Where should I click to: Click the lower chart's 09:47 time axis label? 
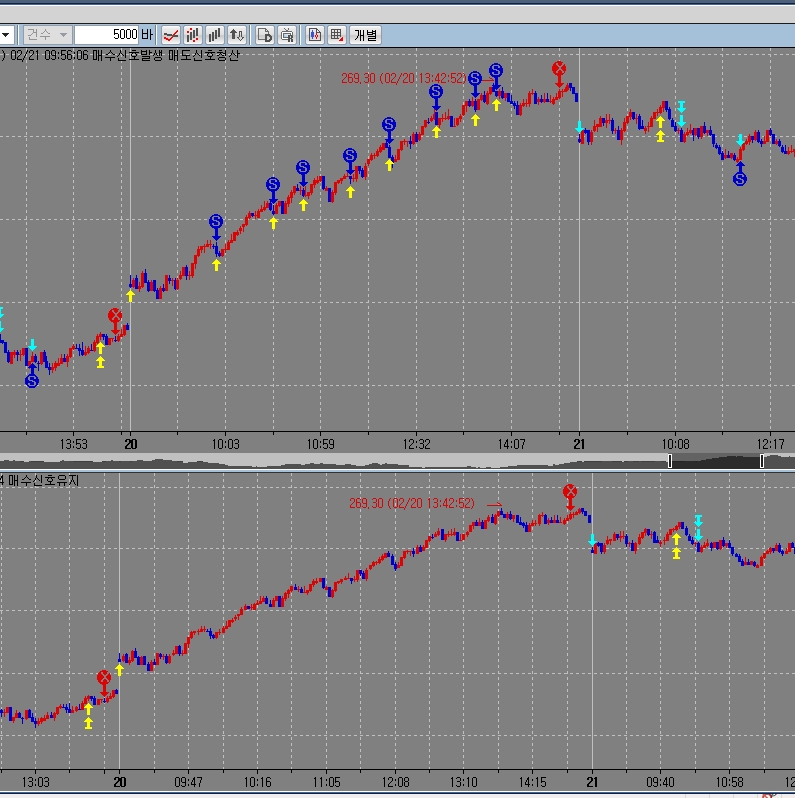(188, 782)
